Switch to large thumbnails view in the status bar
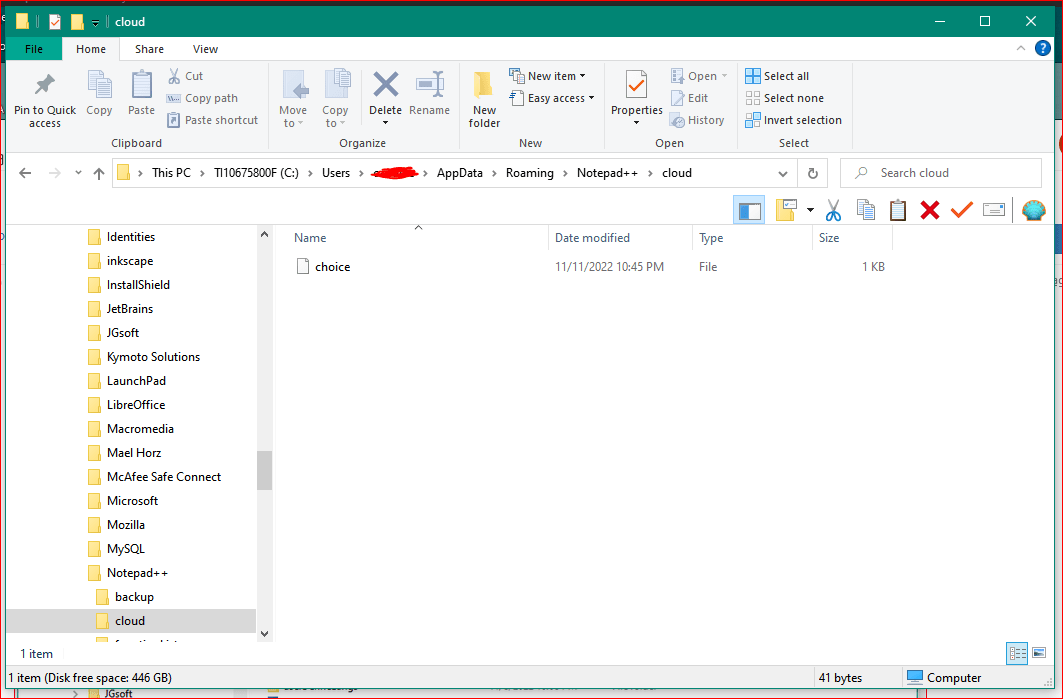This screenshot has height=699, width=1063. tap(1039, 653)
